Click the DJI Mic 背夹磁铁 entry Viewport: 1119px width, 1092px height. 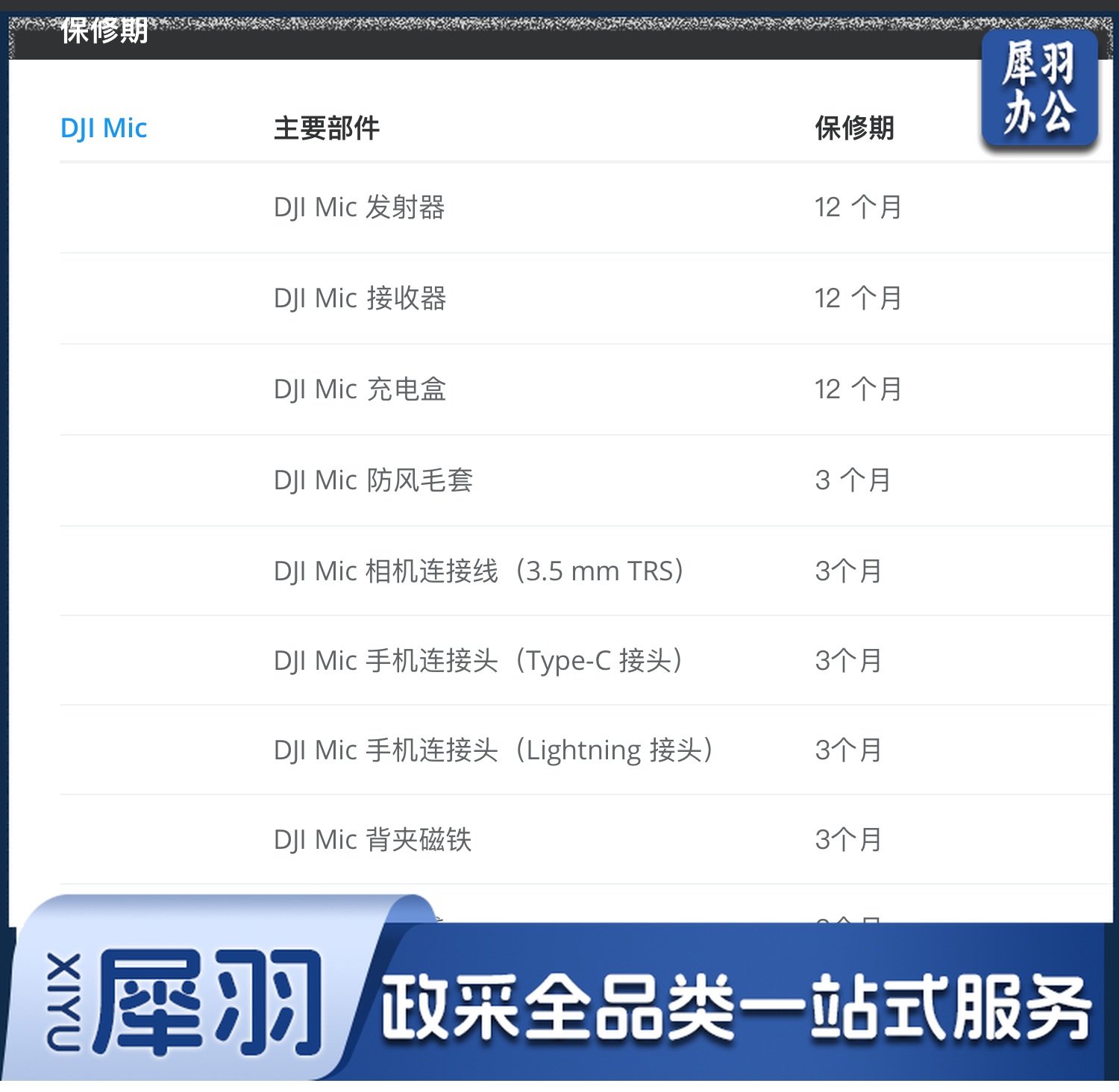(372, 840)
